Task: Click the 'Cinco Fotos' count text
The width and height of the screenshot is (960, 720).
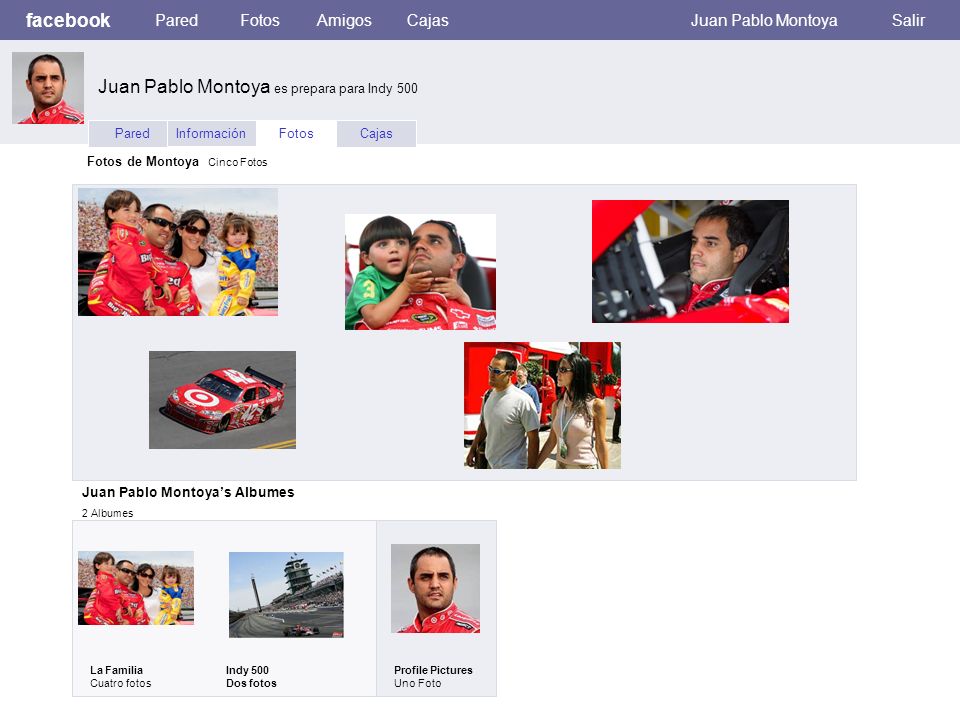Action: point(238,162)
